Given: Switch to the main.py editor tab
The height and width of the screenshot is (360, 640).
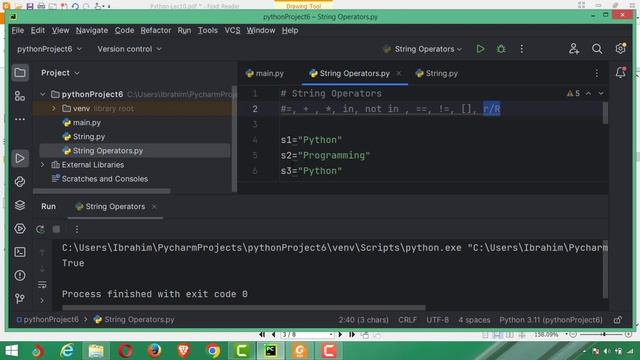Looking at the screenshot, I should (x=265, y=73).
